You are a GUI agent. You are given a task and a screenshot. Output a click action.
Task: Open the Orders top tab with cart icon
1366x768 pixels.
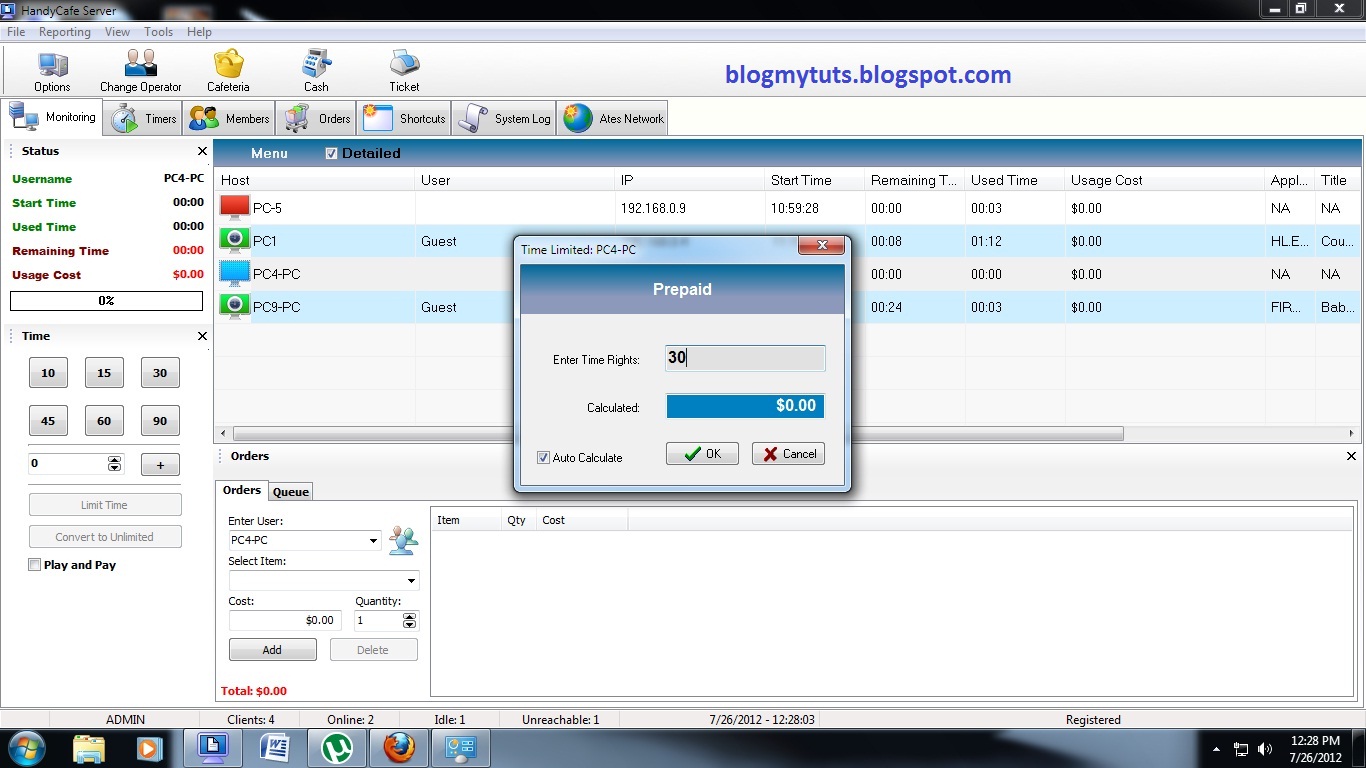pos(318,118)
